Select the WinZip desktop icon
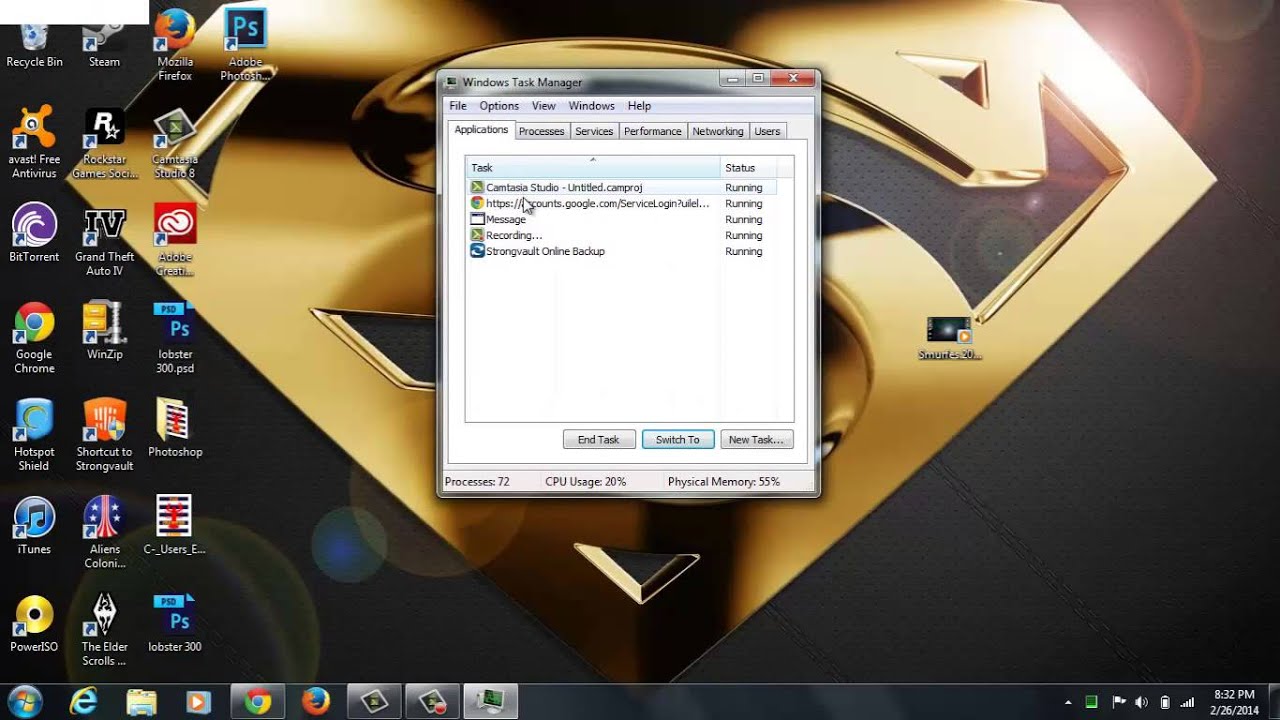 click(104, 330)
